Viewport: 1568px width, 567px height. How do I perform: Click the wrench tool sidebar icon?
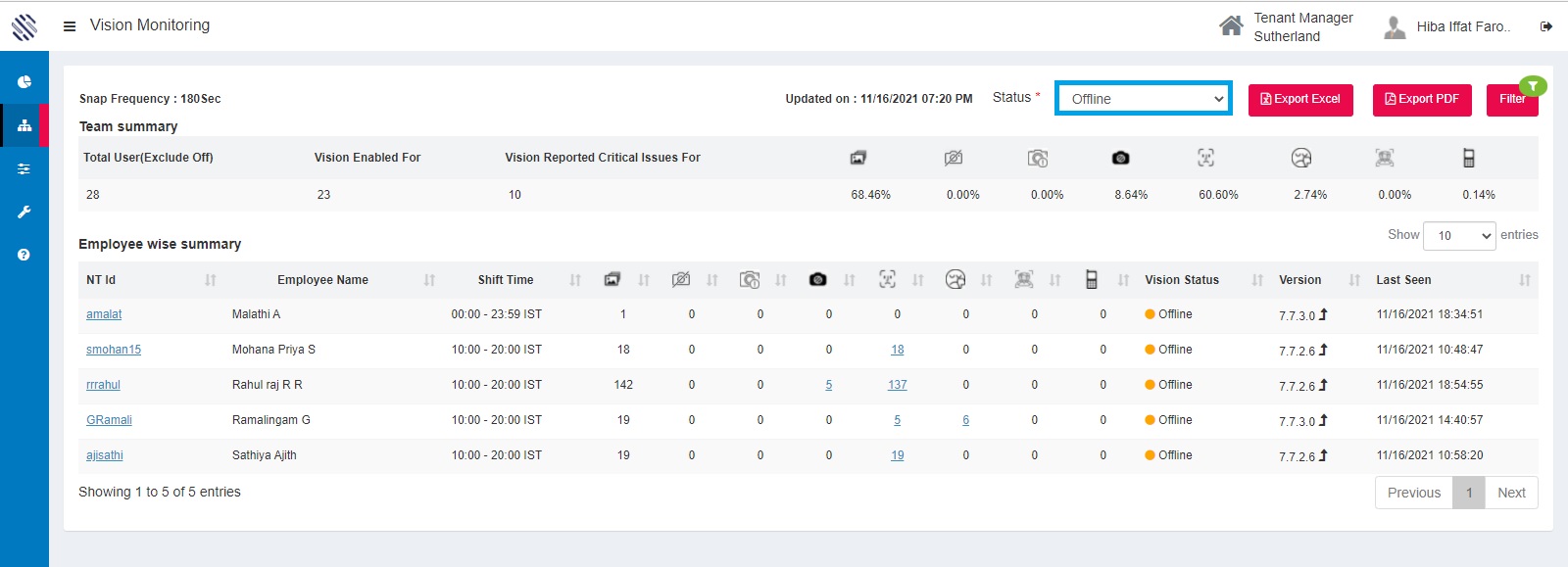click(x=24, y=212)
